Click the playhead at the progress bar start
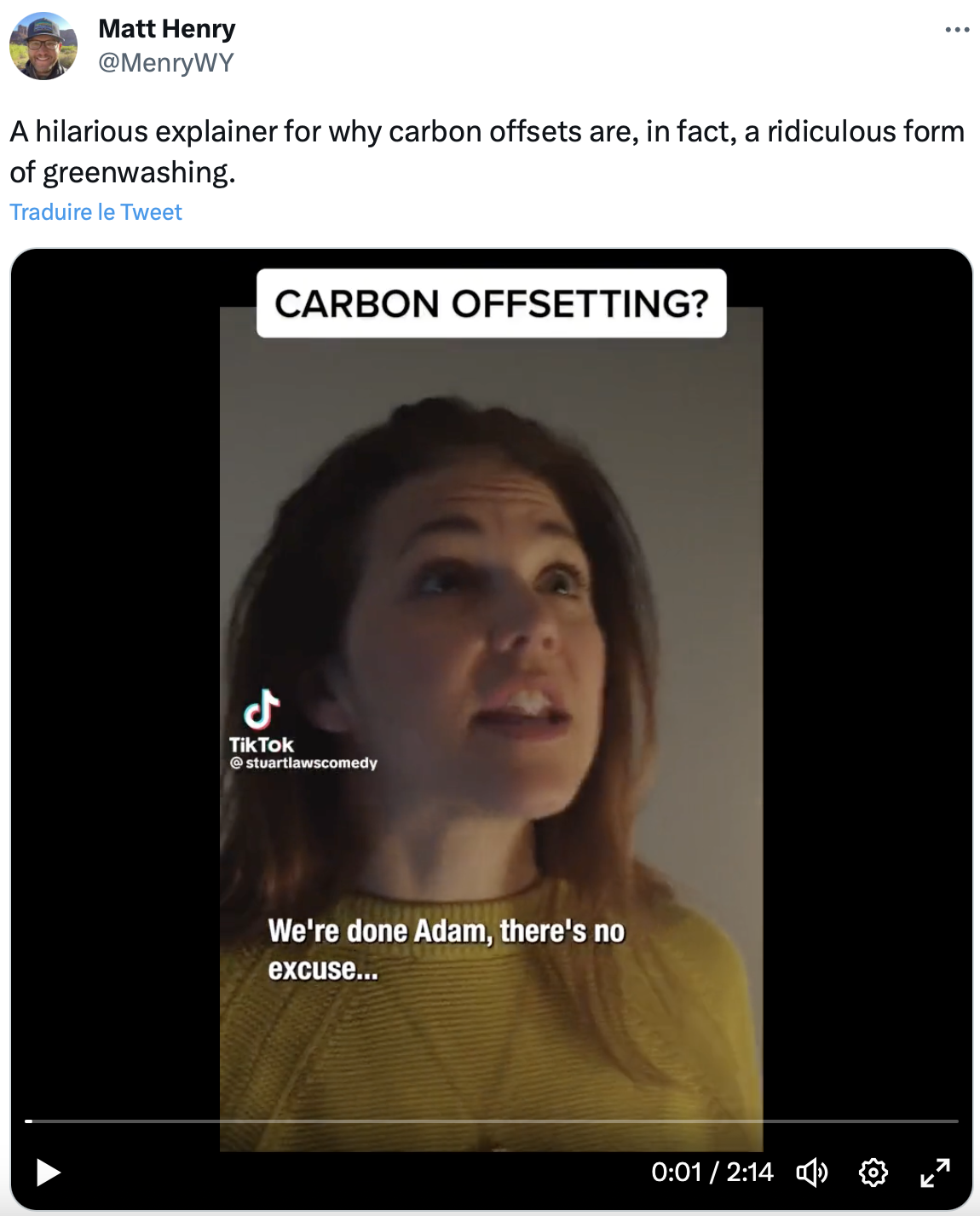980x1216 pixels. 29,1121
